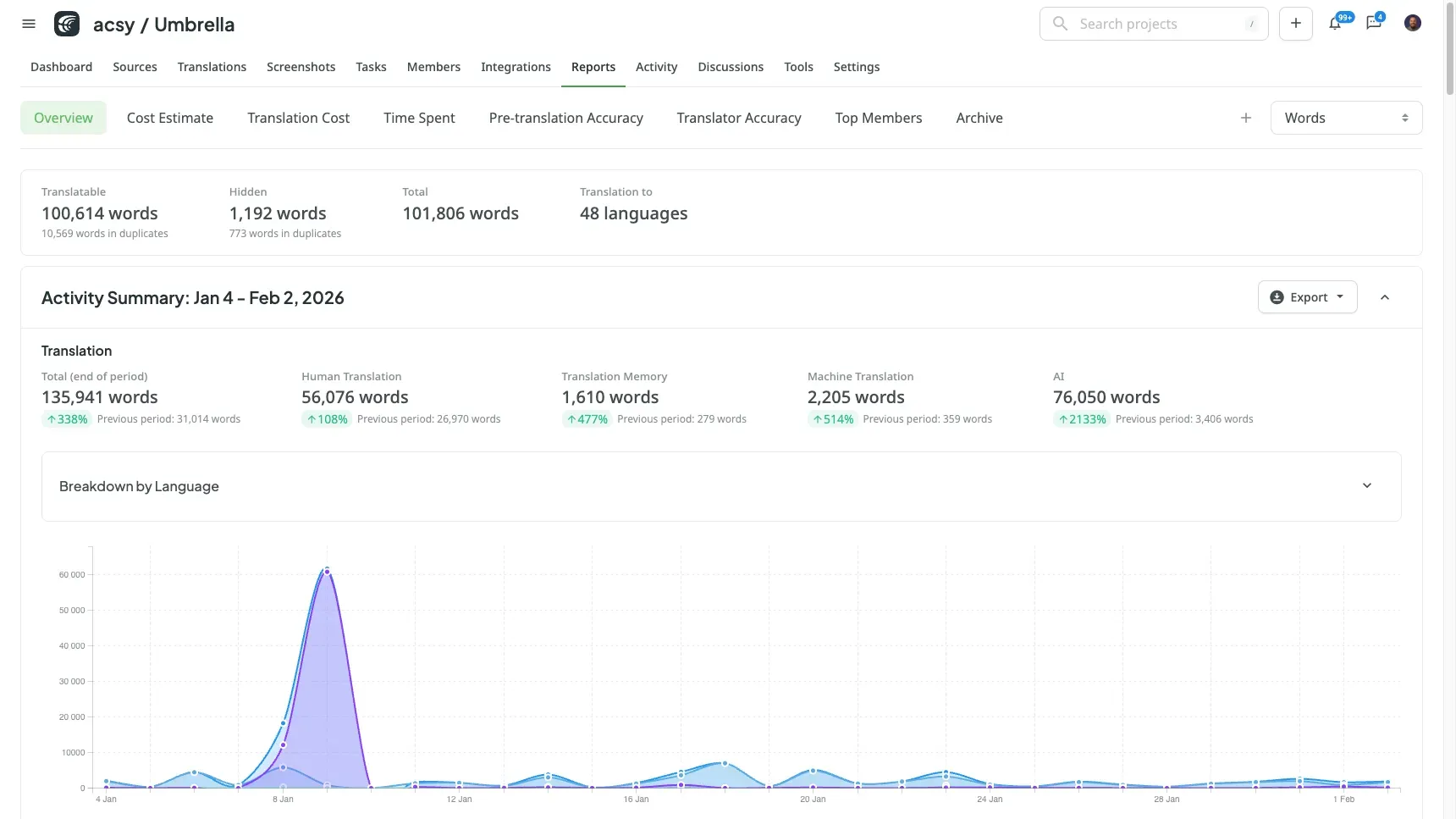Viewport: 1456px width, 819px height.
Task: Click the peak data point on the chart
Action: tap(327, 572)
